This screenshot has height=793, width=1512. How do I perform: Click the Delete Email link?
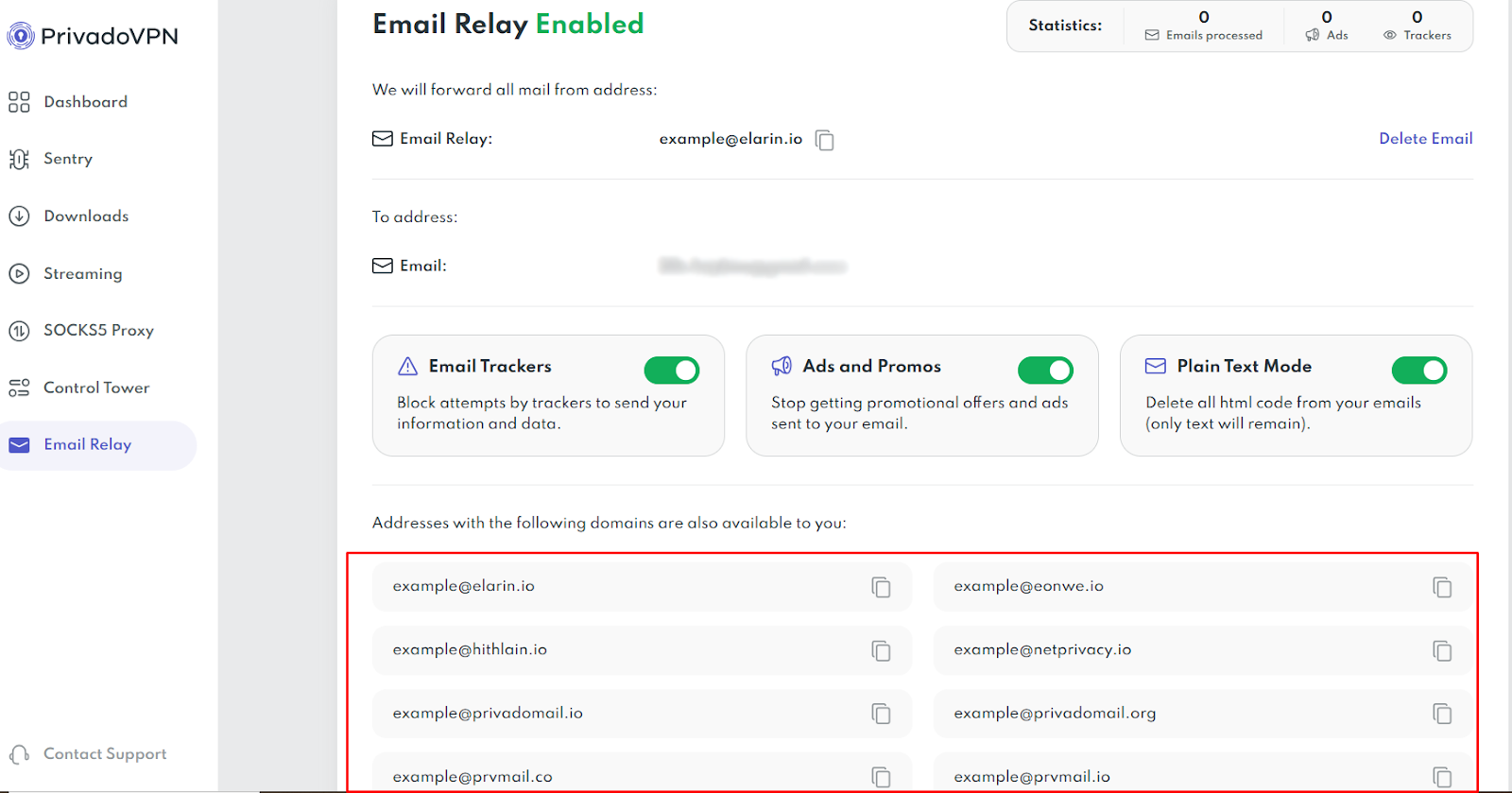tap(1425, 138)
